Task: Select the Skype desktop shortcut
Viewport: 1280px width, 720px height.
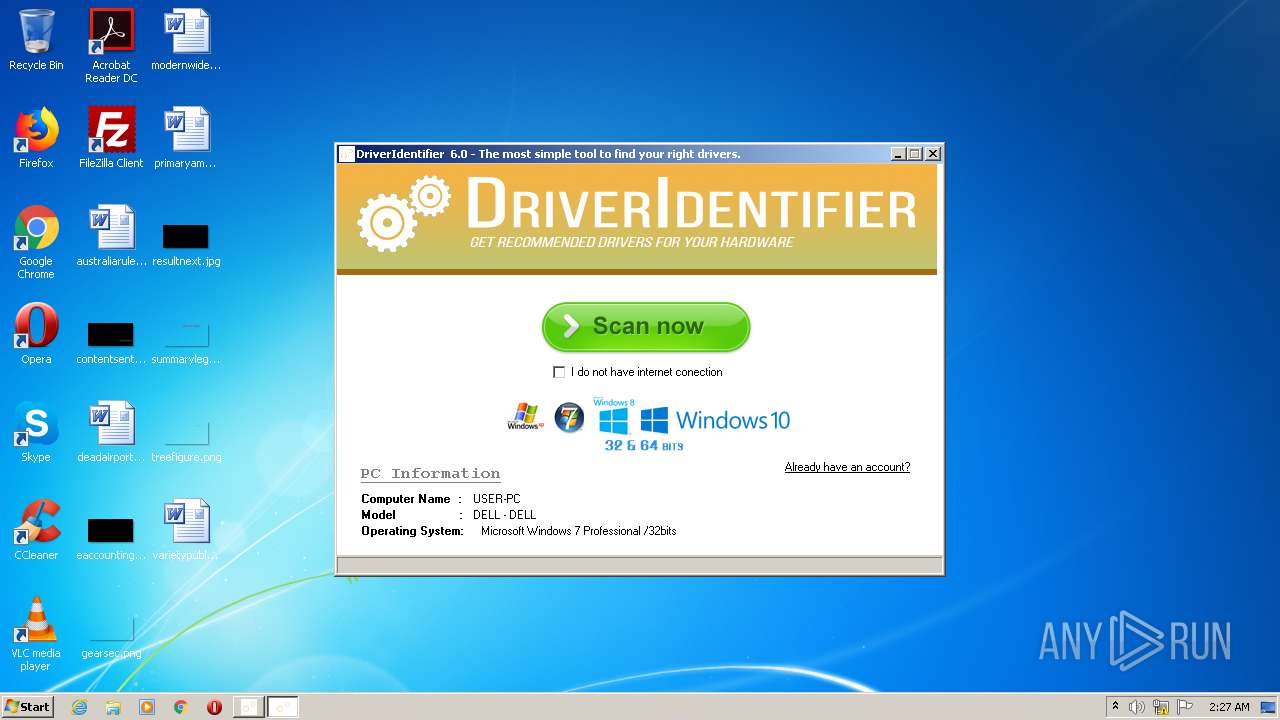Action: coord(36,432)
